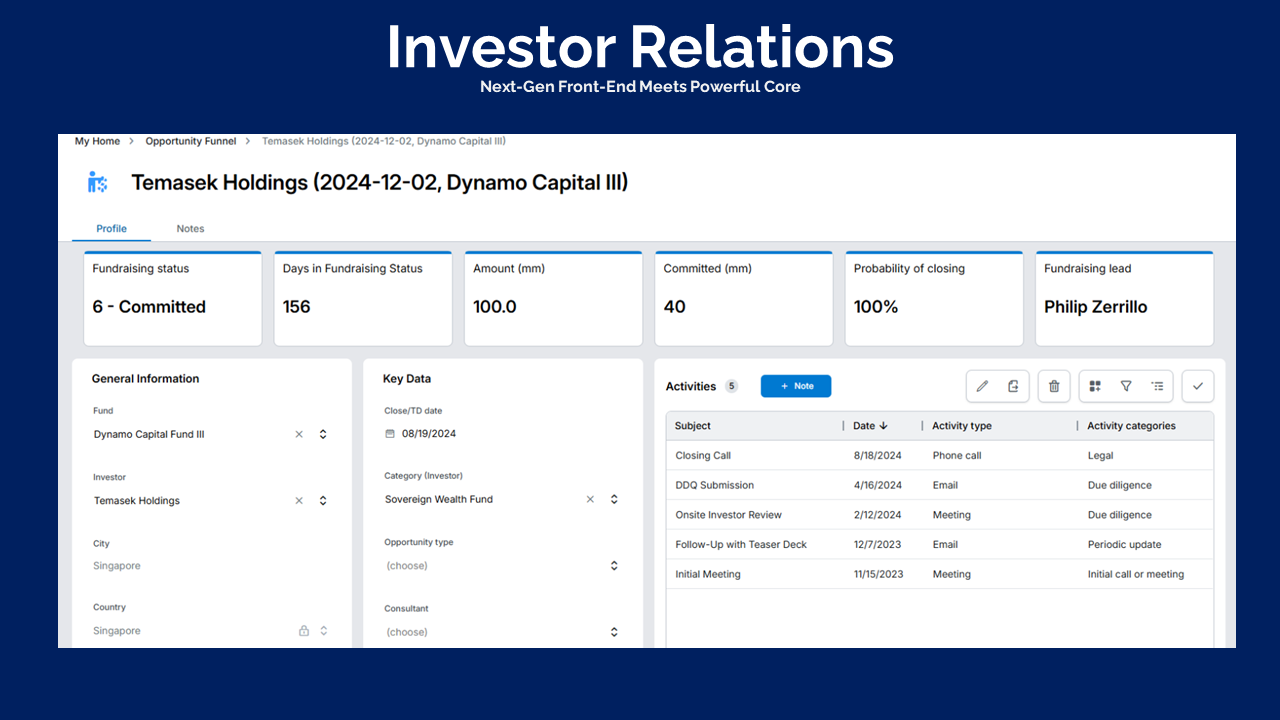Switch to the Notes tab
This screenshot has height=720, width=1280.
(190, 228)
